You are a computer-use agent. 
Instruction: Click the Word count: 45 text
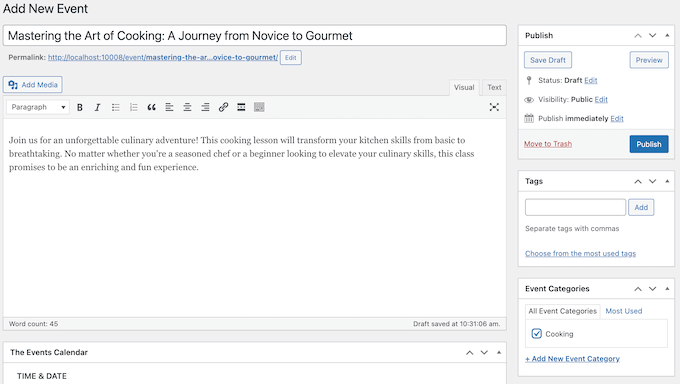[x=33, y=324]
